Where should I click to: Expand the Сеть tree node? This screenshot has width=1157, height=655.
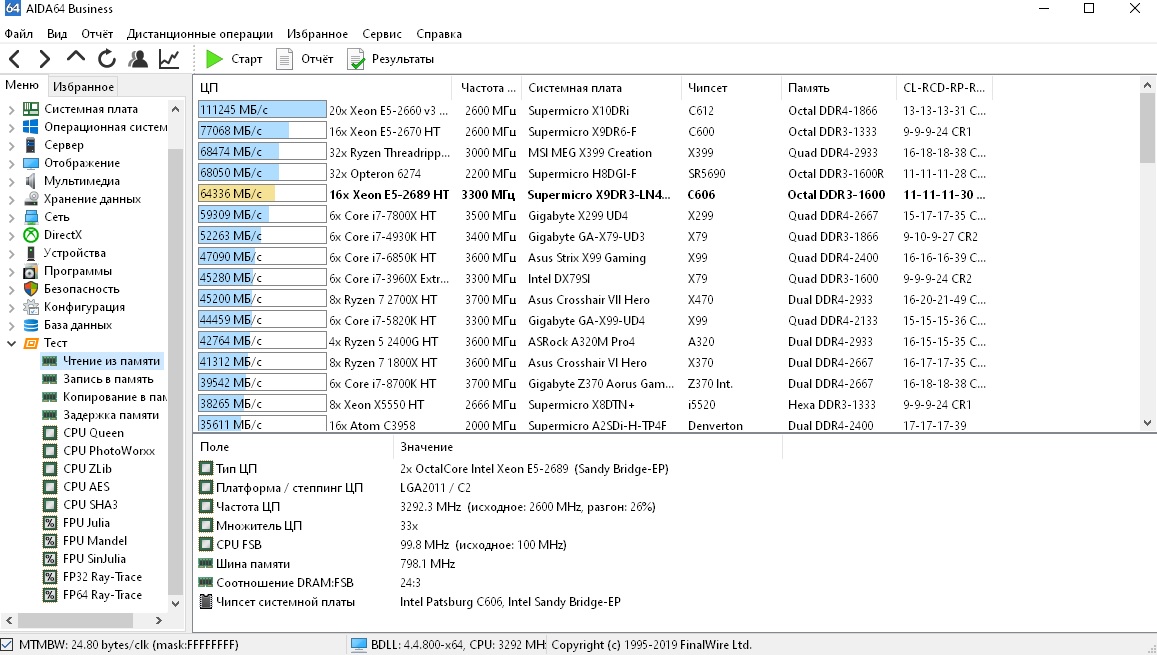coord(11,217)
